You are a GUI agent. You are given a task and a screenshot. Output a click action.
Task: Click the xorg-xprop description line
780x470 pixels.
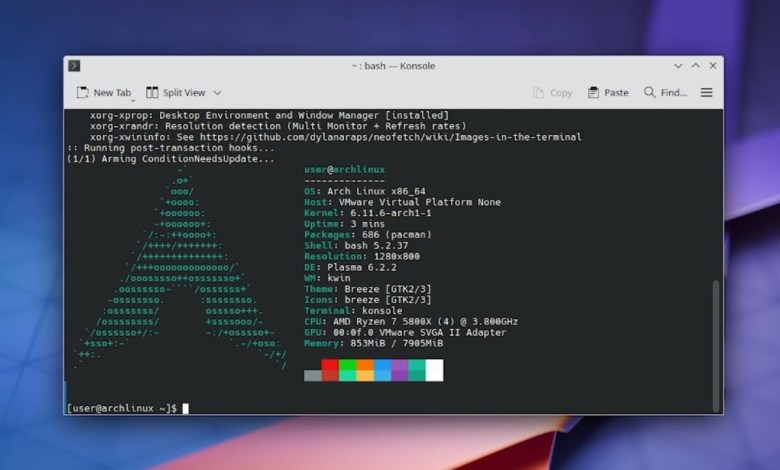[x=269, y=115]
